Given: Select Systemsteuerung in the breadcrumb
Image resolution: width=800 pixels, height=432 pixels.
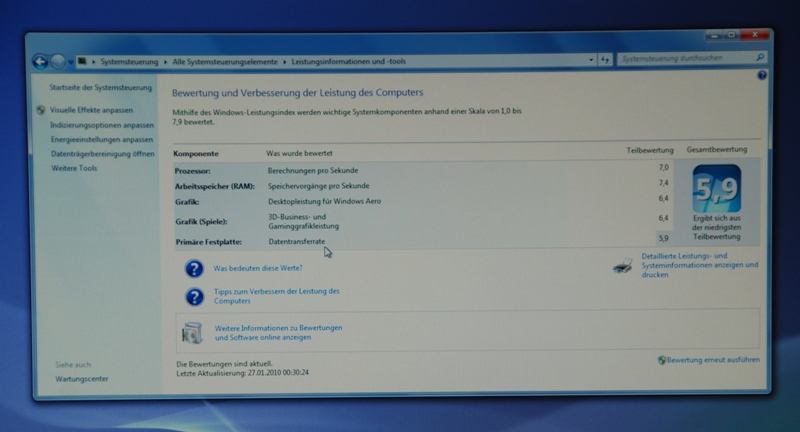Looking at the screenshot, I should click(129, 61).
